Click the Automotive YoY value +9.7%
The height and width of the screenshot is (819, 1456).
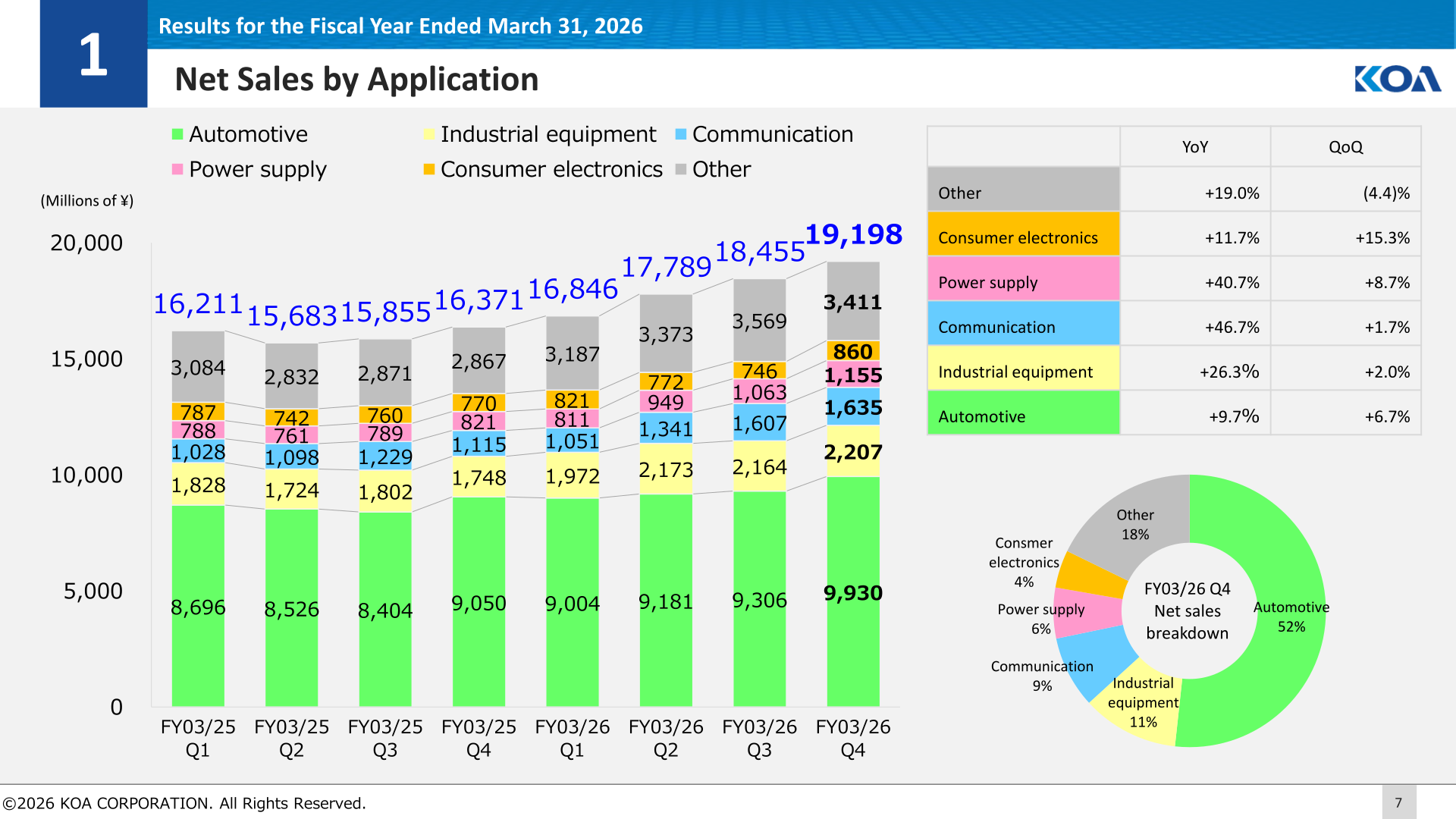1234,417
